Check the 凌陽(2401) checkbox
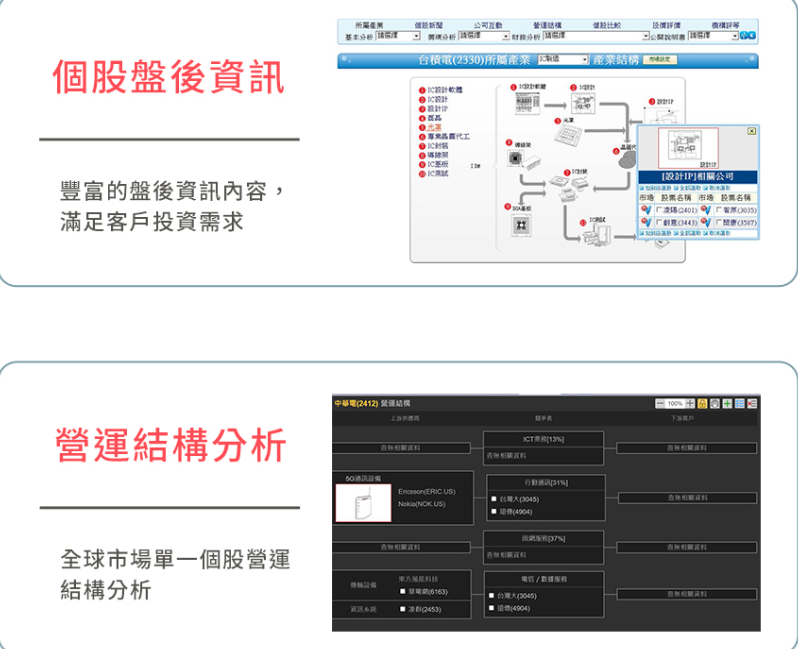798x649 pixels. click(662, 211)
